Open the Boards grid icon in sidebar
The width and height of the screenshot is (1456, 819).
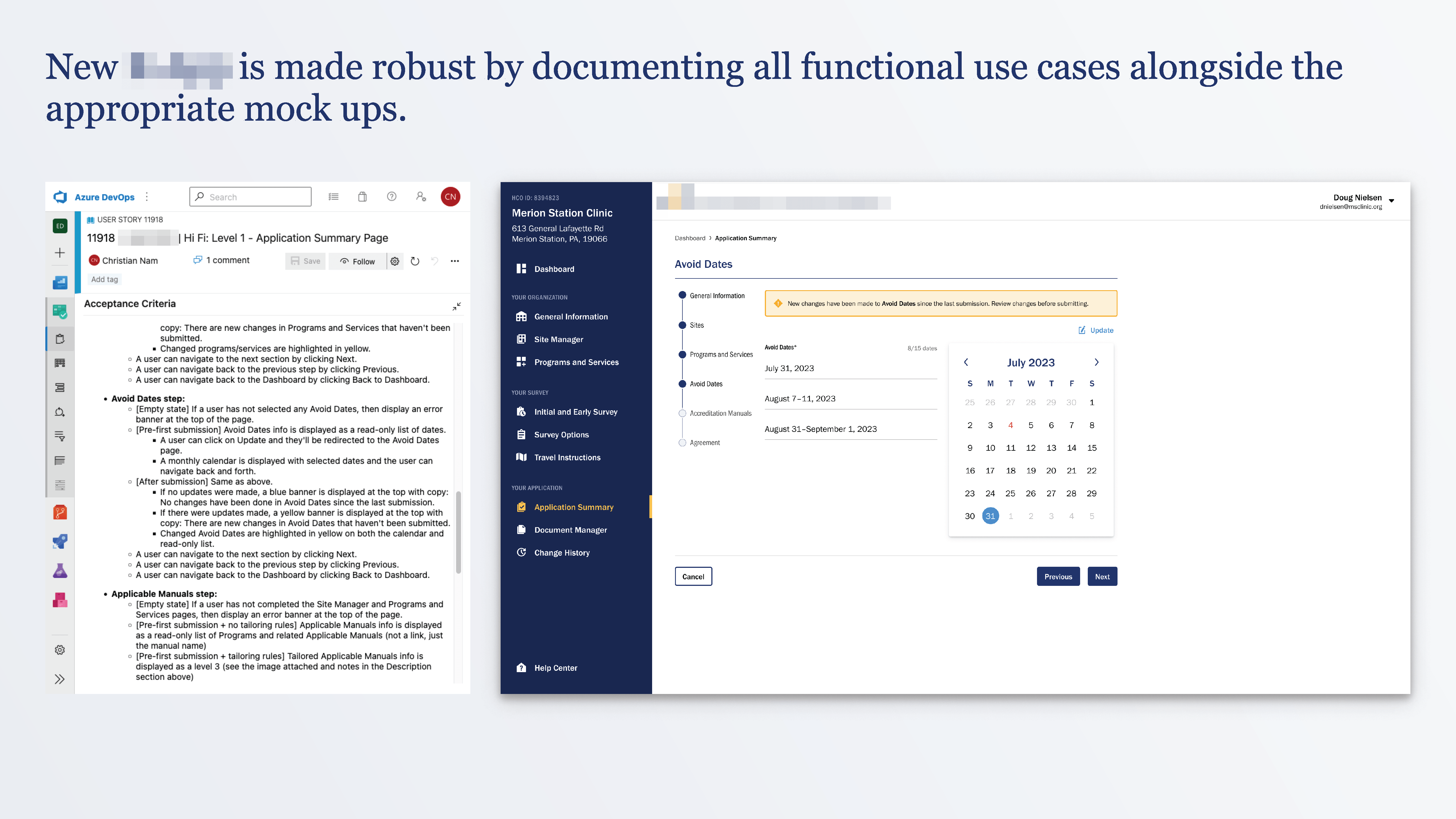click(60, 363)
